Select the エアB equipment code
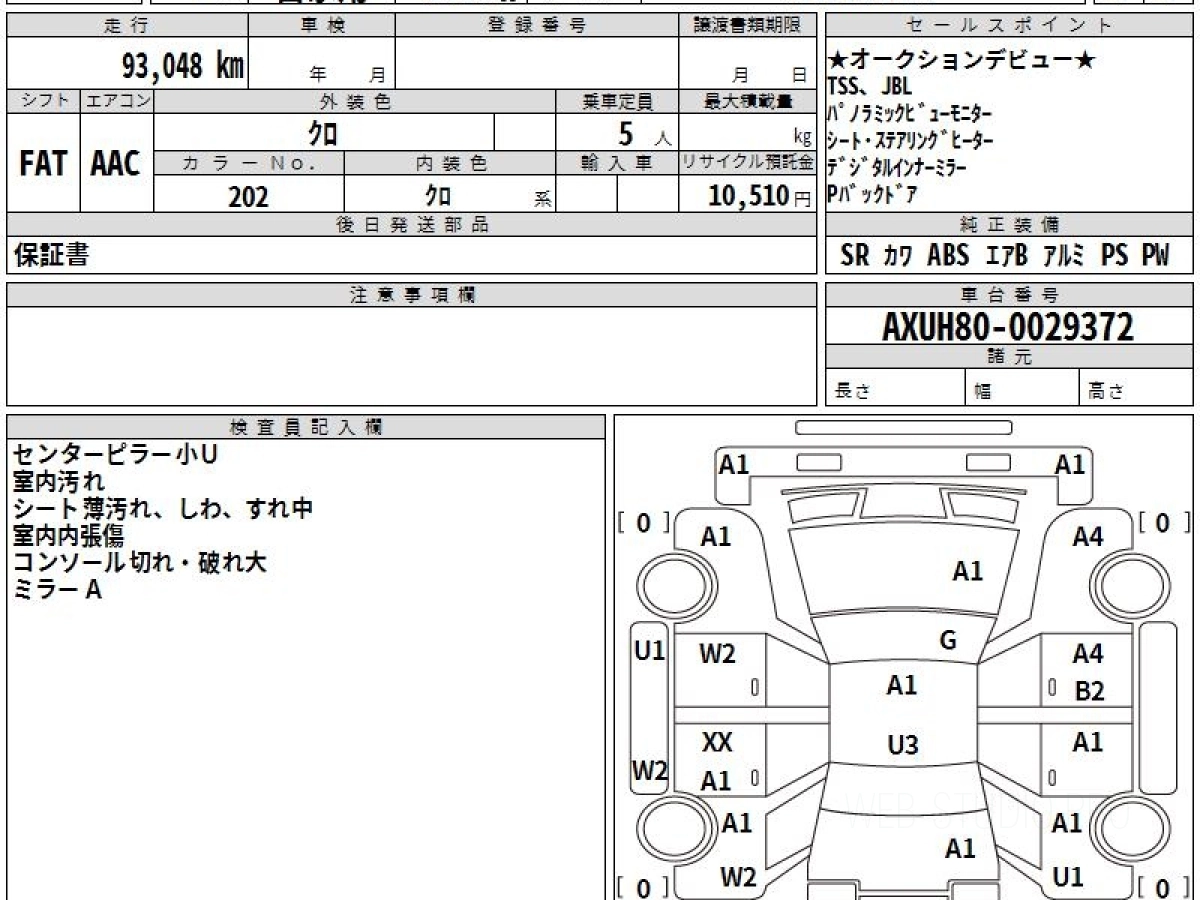 click(1007, 255)
